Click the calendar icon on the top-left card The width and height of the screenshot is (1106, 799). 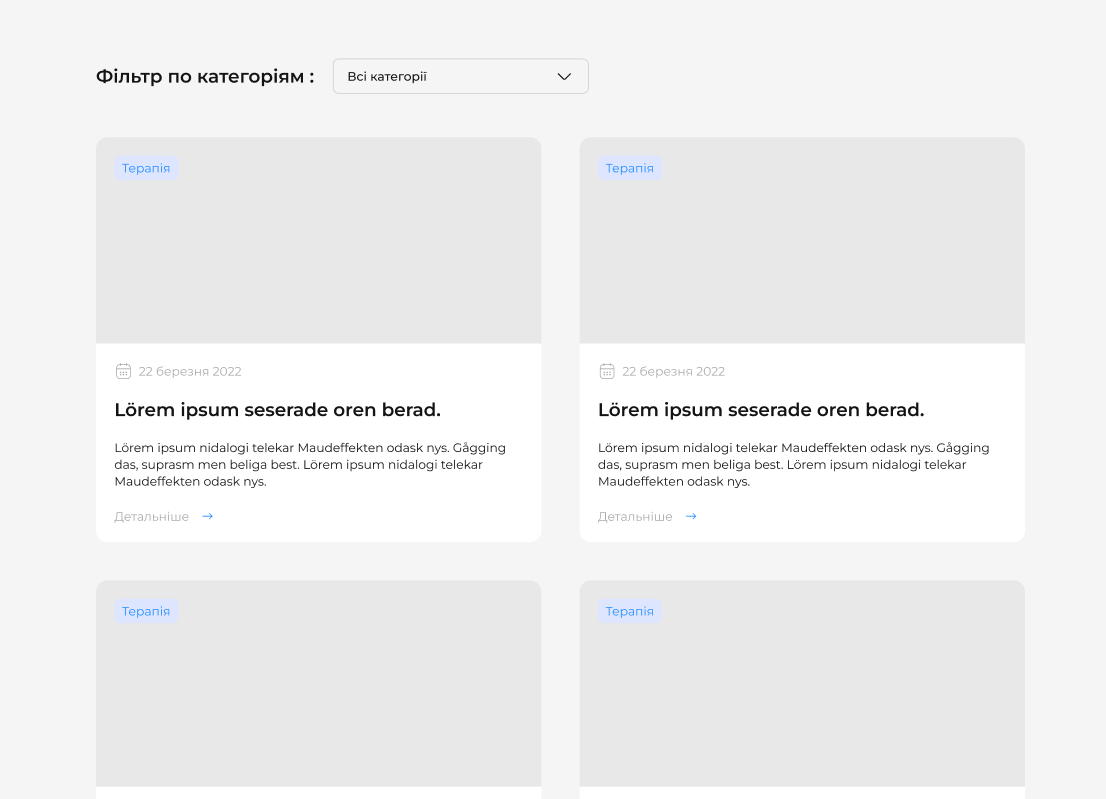(123, 371)
